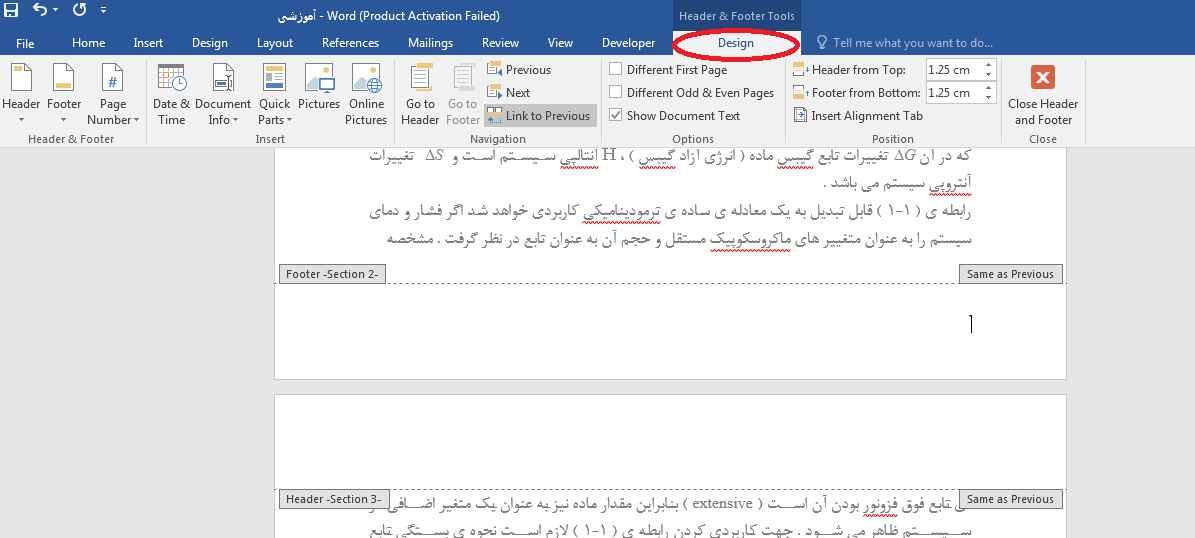1195x538 pixels.
Task: Jump to Previous header or footer
Action: click(x=519, y=70)
